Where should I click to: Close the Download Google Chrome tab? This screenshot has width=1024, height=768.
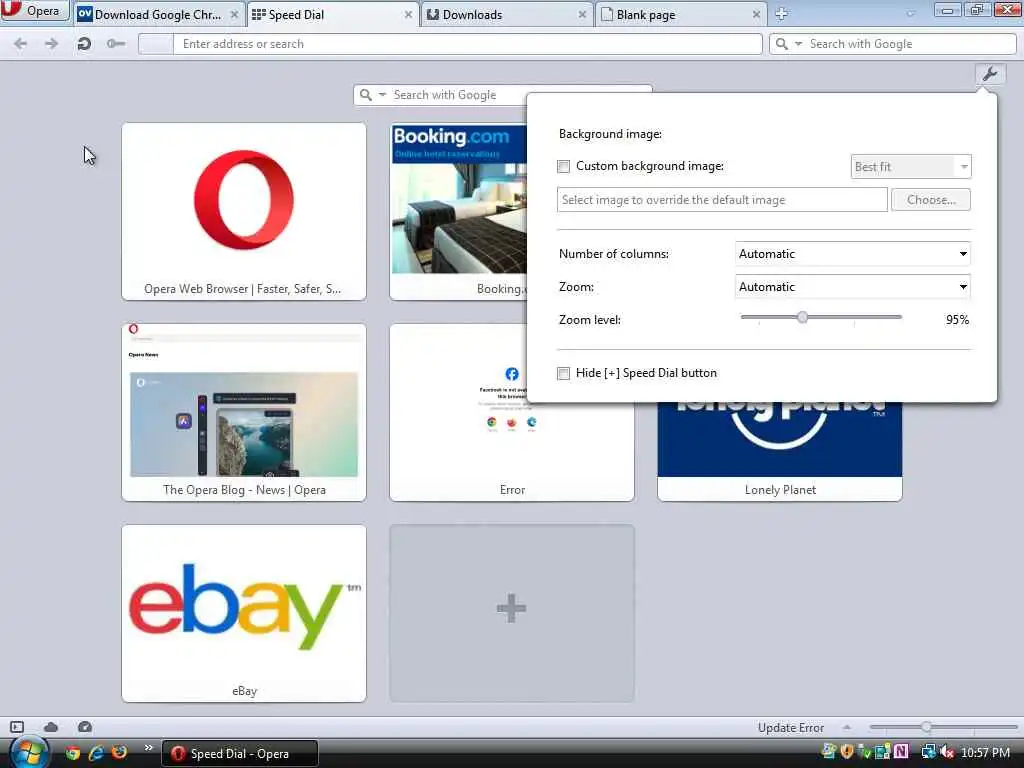pyautogui.click(x=234, y=14)
